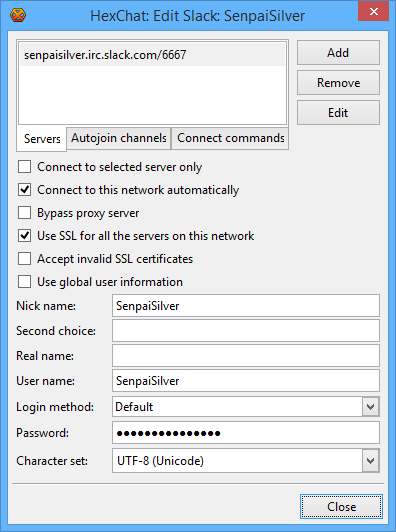Click the Close button
The width and height of the screenshot is (396, 532).
click(341, 507)
